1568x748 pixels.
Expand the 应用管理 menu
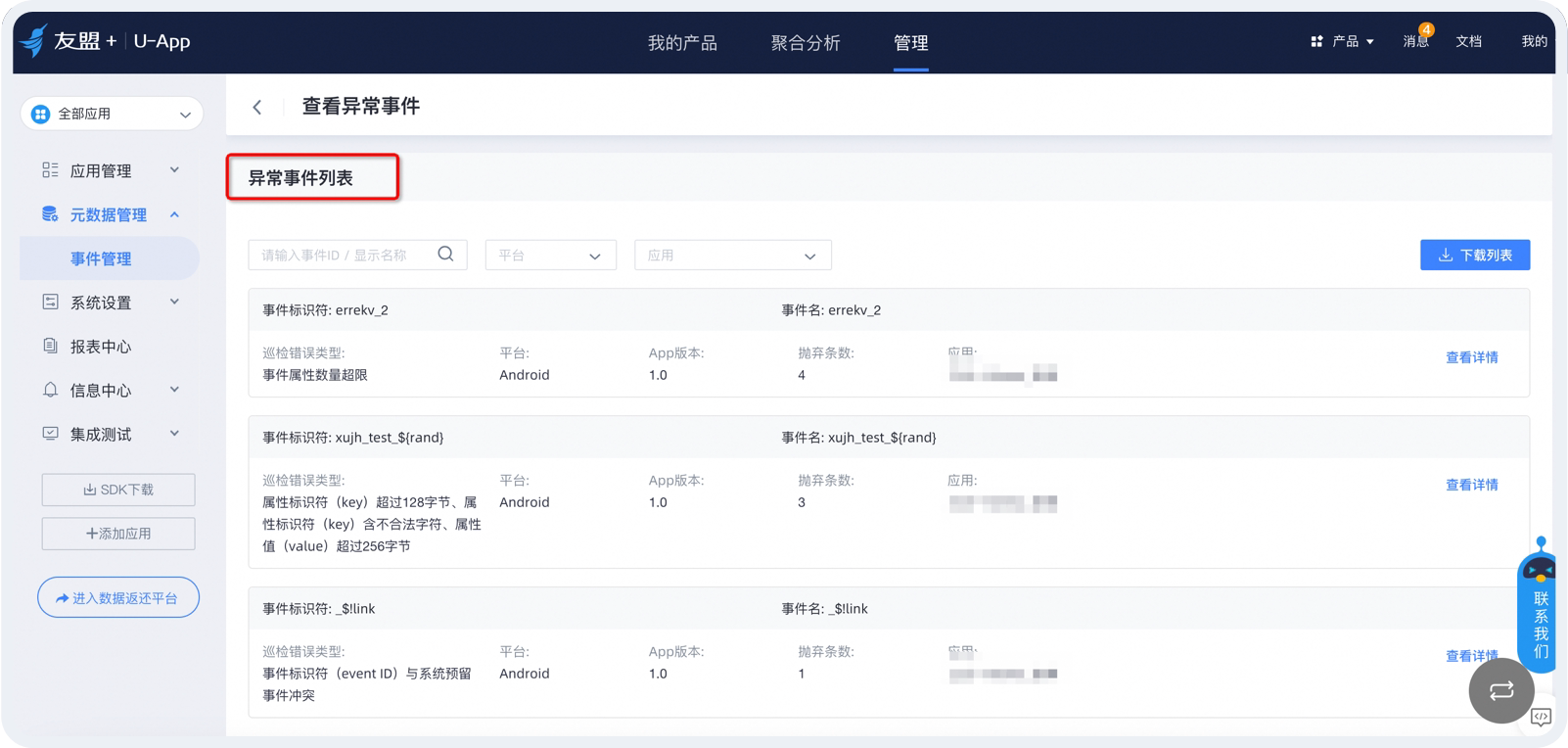110,170
